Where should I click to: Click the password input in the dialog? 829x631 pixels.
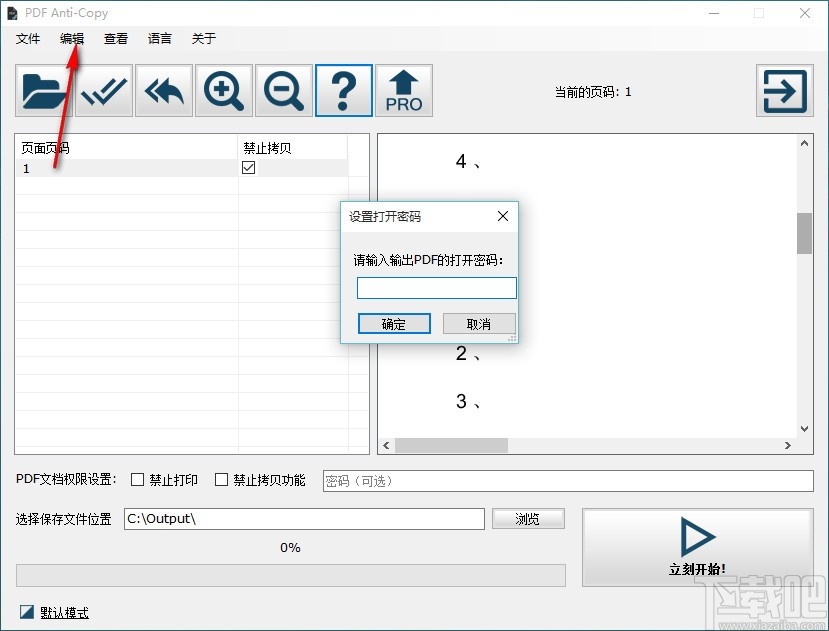[x=436, y=287]
